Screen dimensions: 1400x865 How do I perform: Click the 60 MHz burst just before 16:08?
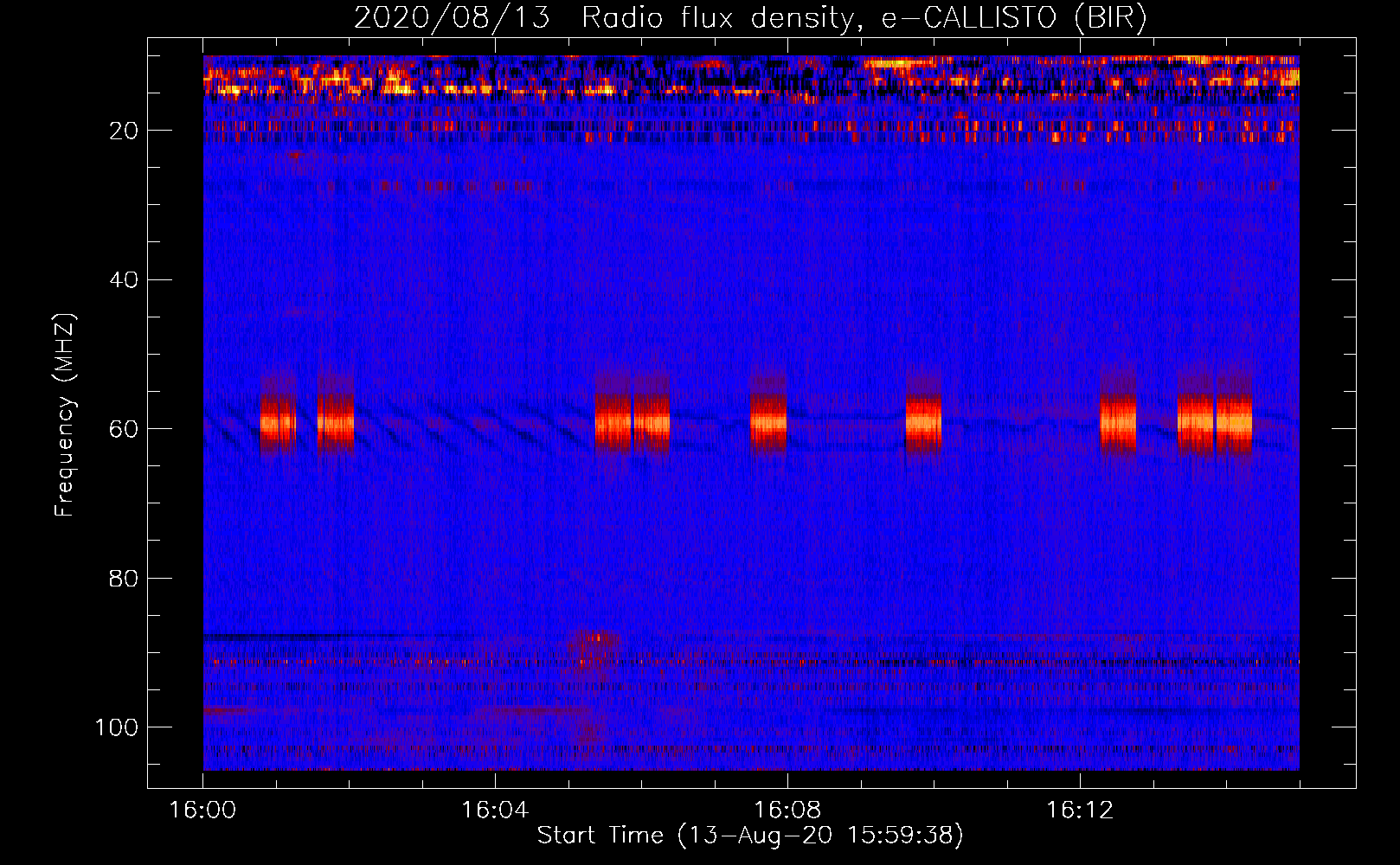click(768, 422)
